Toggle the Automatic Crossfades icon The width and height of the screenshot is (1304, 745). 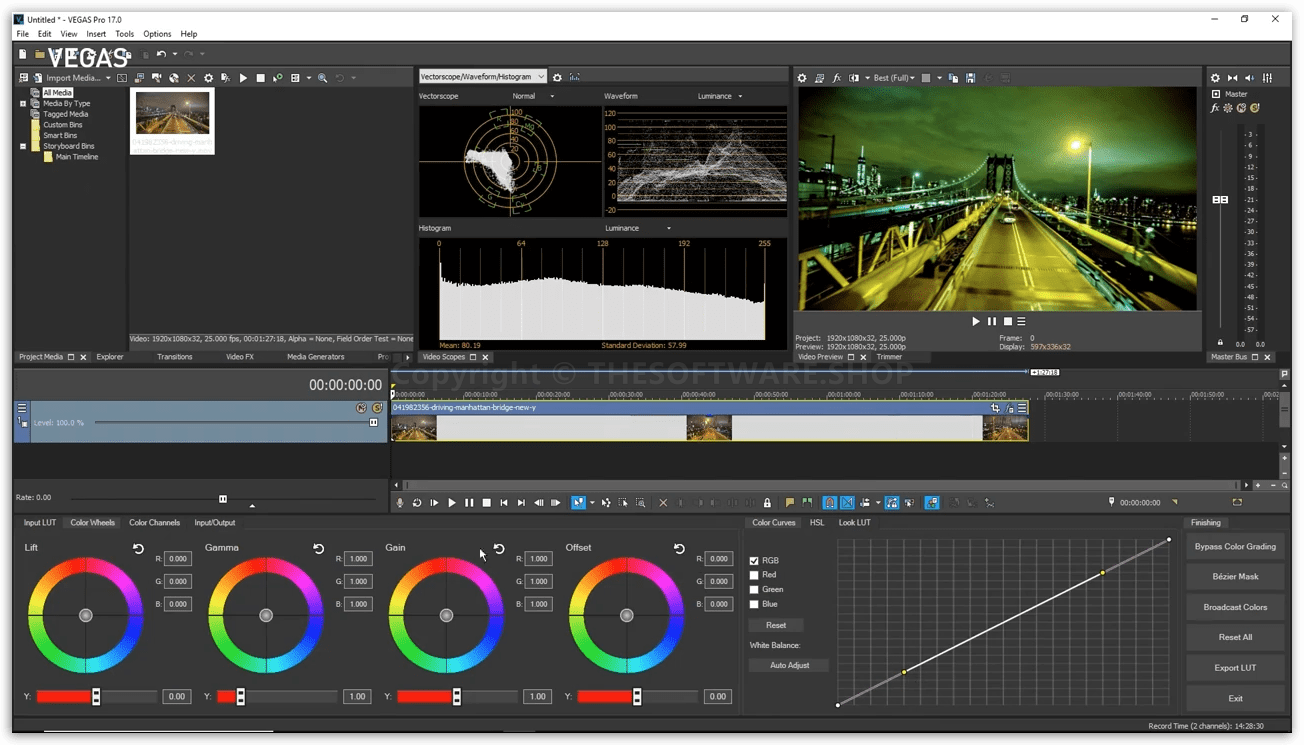[847, 503]
